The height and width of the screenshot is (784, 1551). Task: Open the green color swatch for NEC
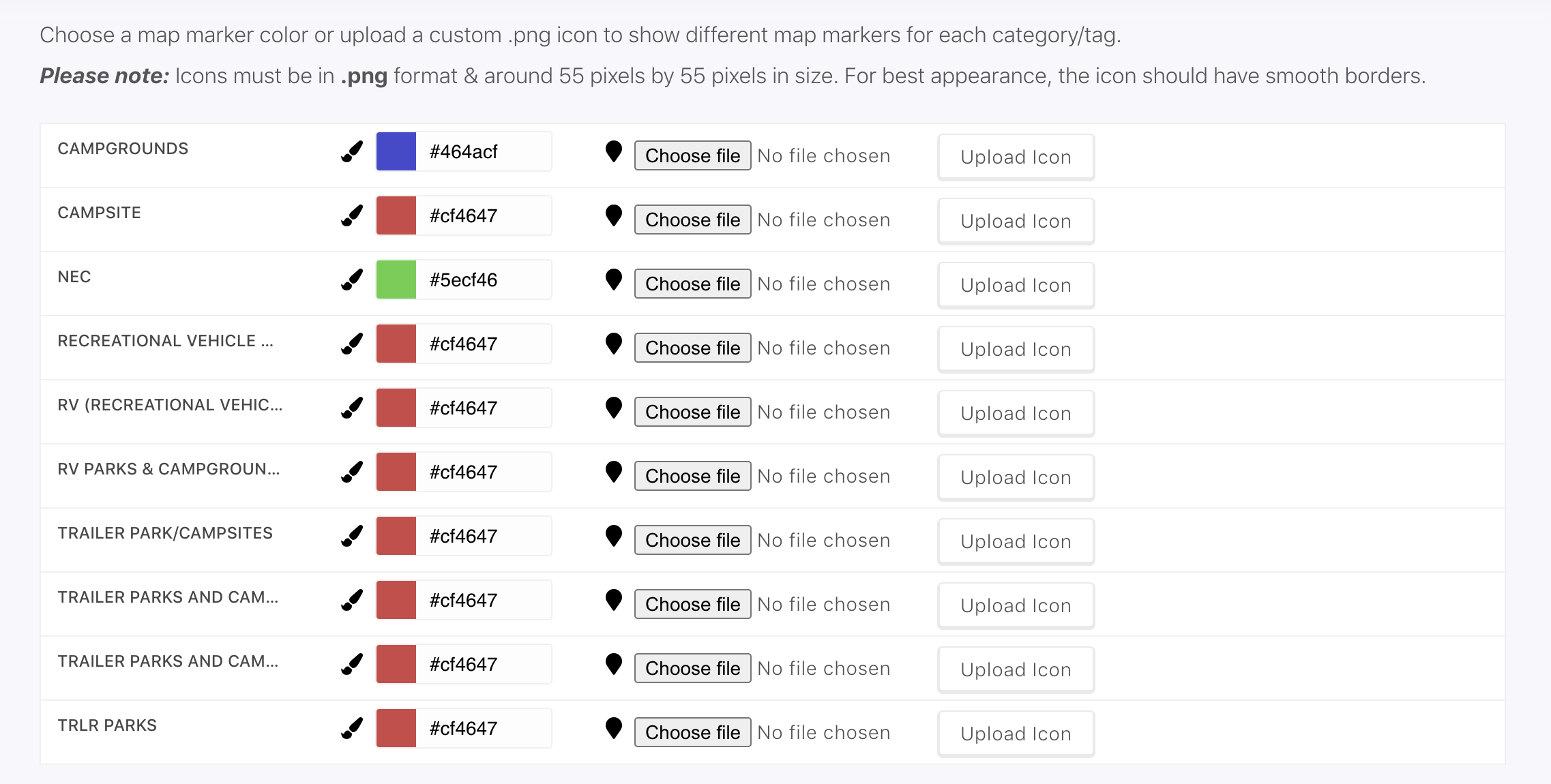(396, 280)
